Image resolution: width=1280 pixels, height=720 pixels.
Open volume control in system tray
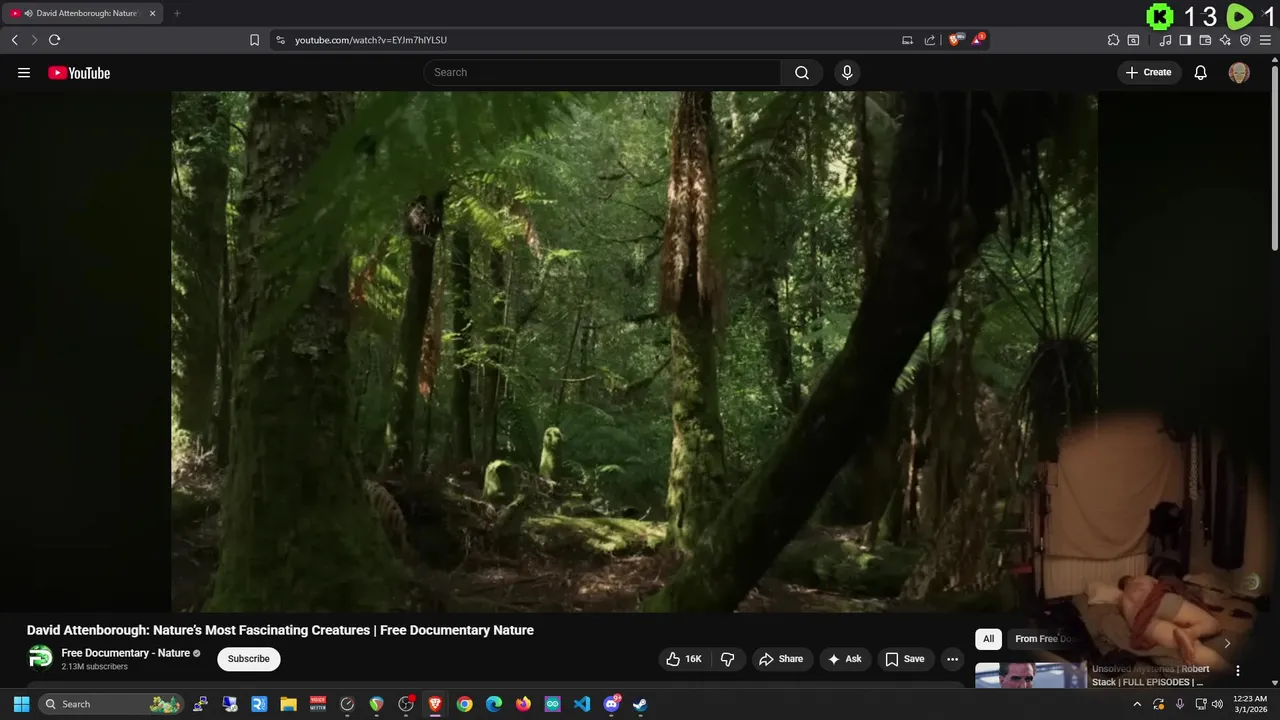pyautogui.click(x=1217, y=704)
